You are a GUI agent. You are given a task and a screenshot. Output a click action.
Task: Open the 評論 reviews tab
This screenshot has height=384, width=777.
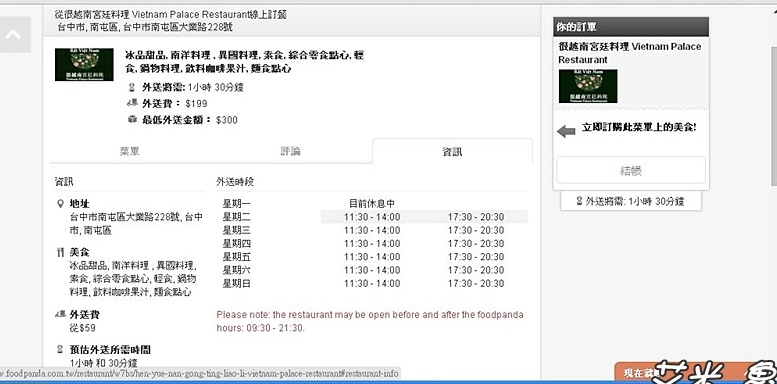(x=290, y=151)
